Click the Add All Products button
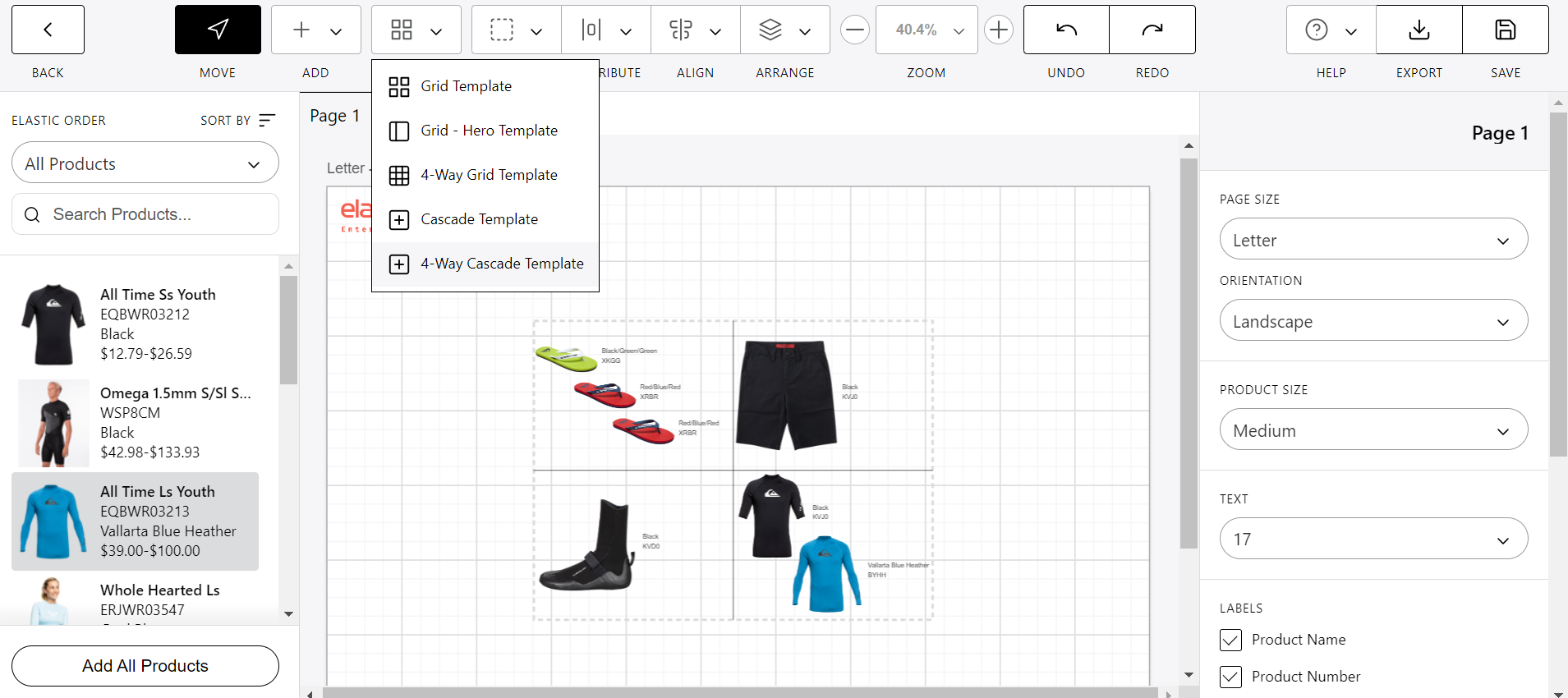1568x698 pixels. [x=145, y=666]
